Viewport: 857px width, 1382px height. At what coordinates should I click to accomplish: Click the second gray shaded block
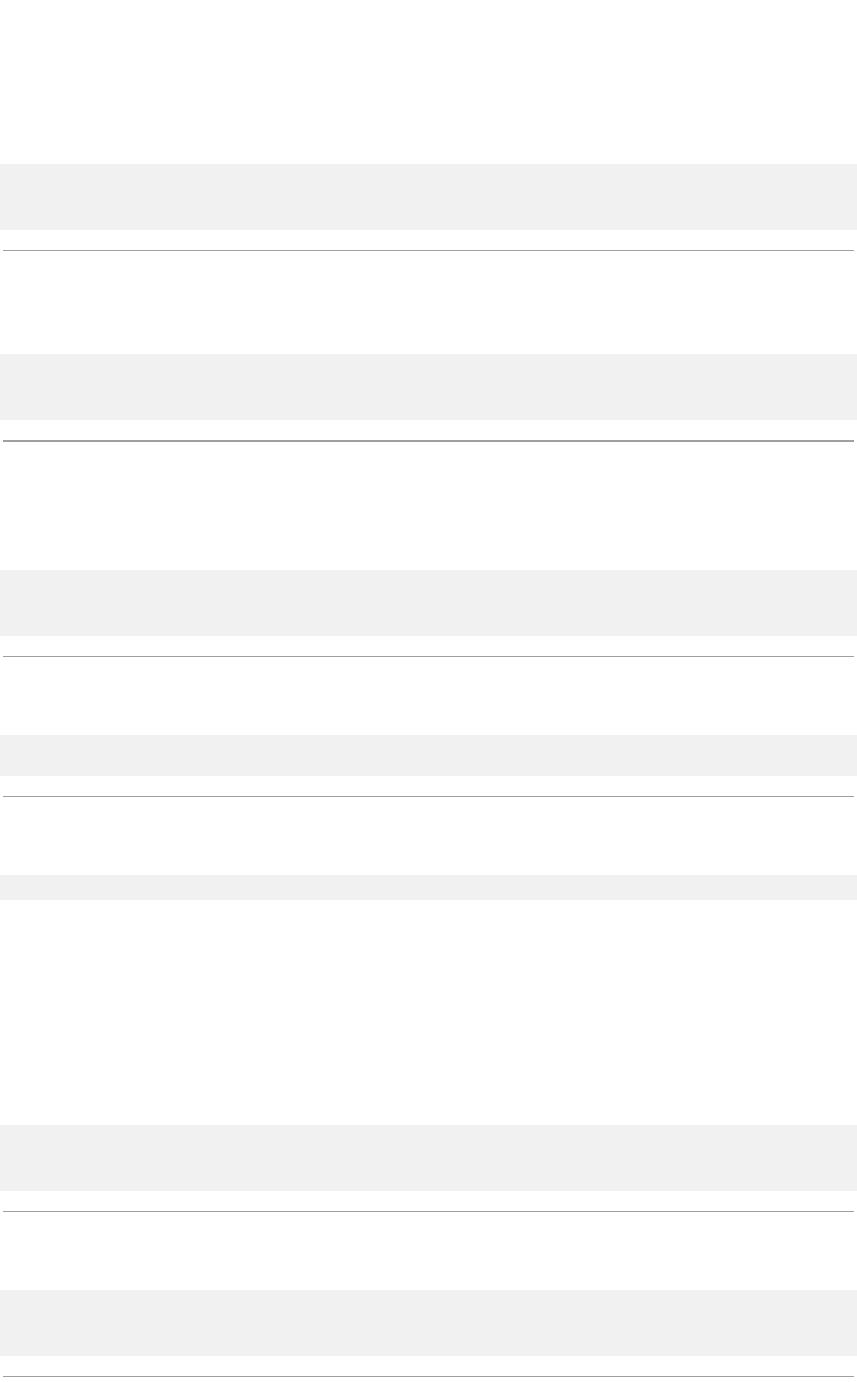pyautogui.click(x=428, y=387)
